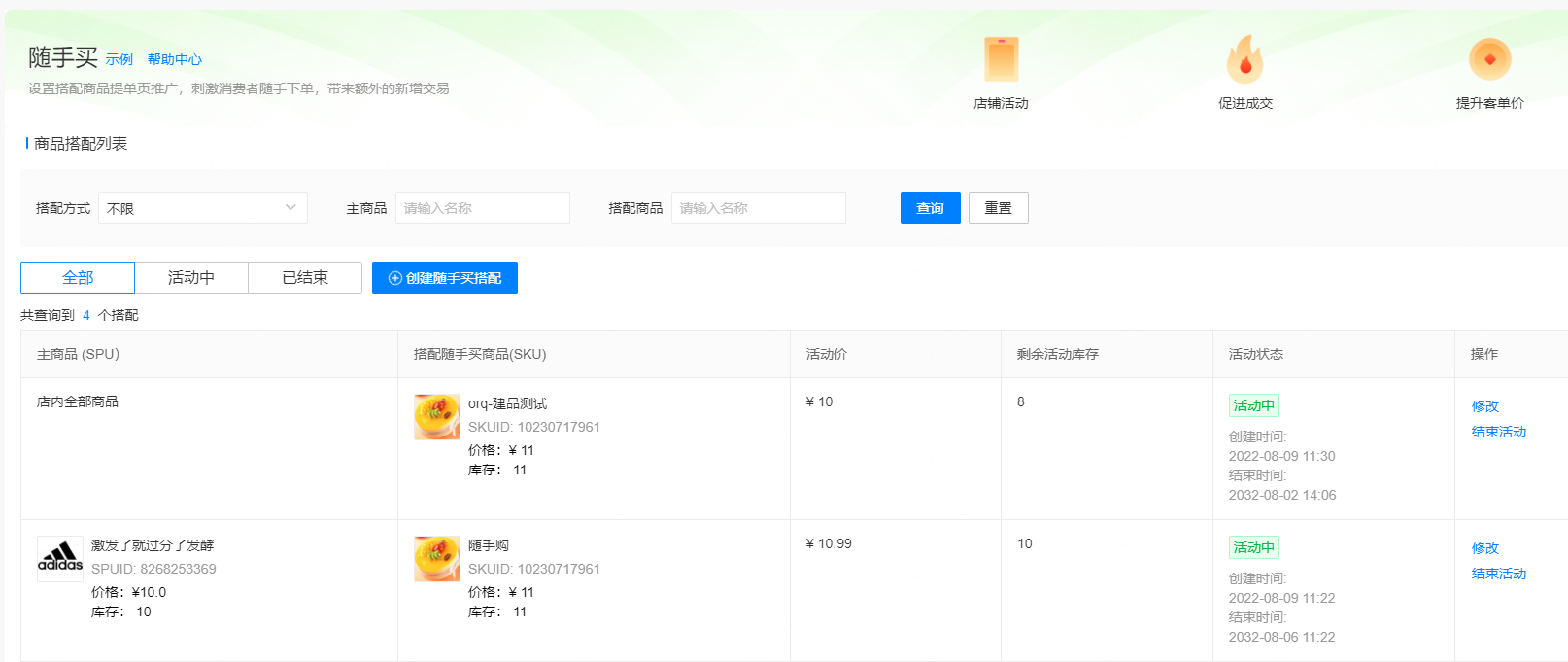
Task: Open the 示例 link
Action: pyautogui.click(x=119, y=60)
